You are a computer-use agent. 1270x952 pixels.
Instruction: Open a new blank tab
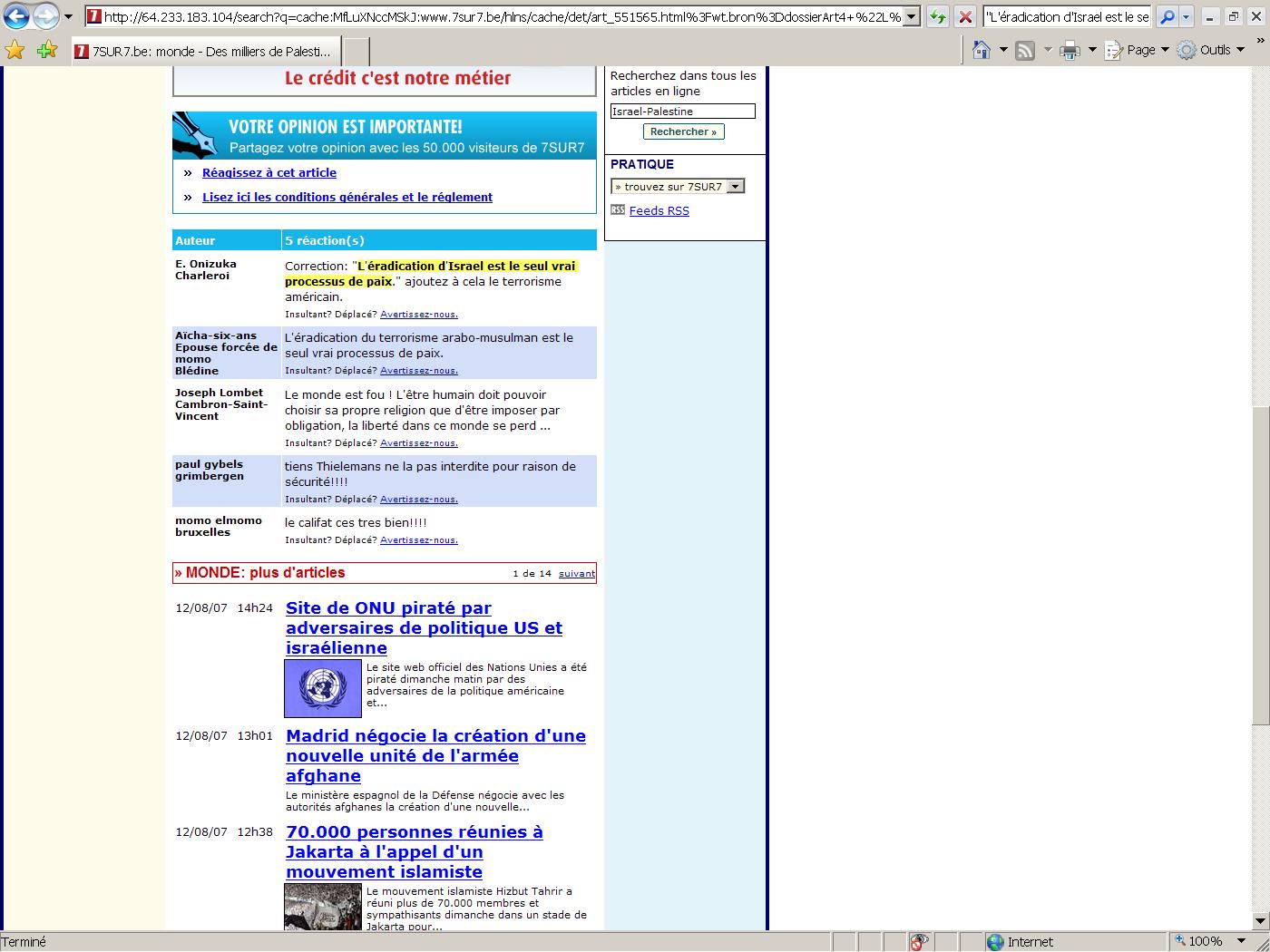coord(357,52)
